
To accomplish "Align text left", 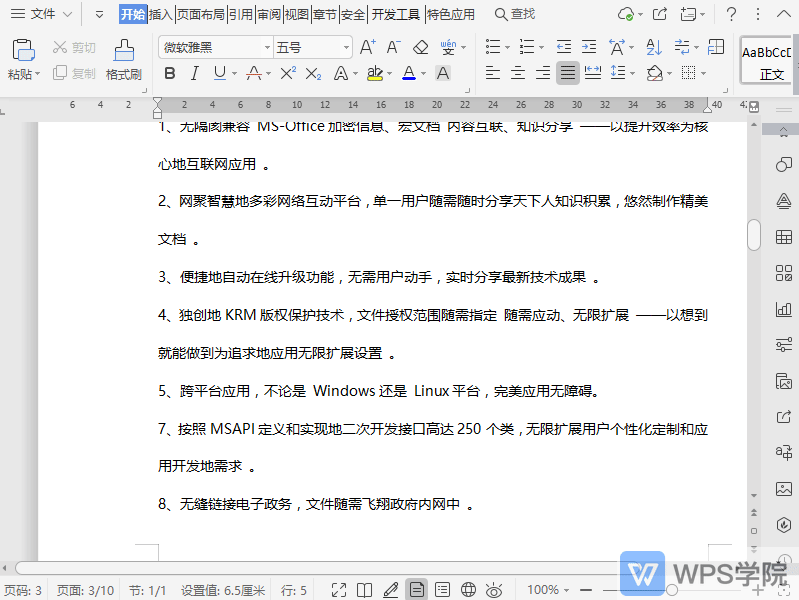I will (493, 73).
